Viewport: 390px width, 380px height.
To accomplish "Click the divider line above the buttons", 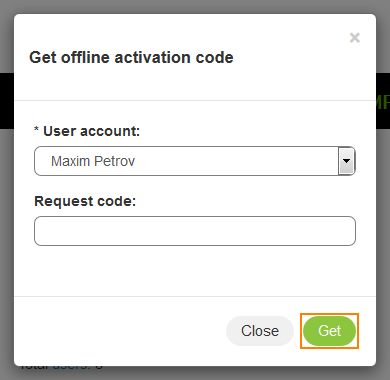I will [x=195, y=296].
